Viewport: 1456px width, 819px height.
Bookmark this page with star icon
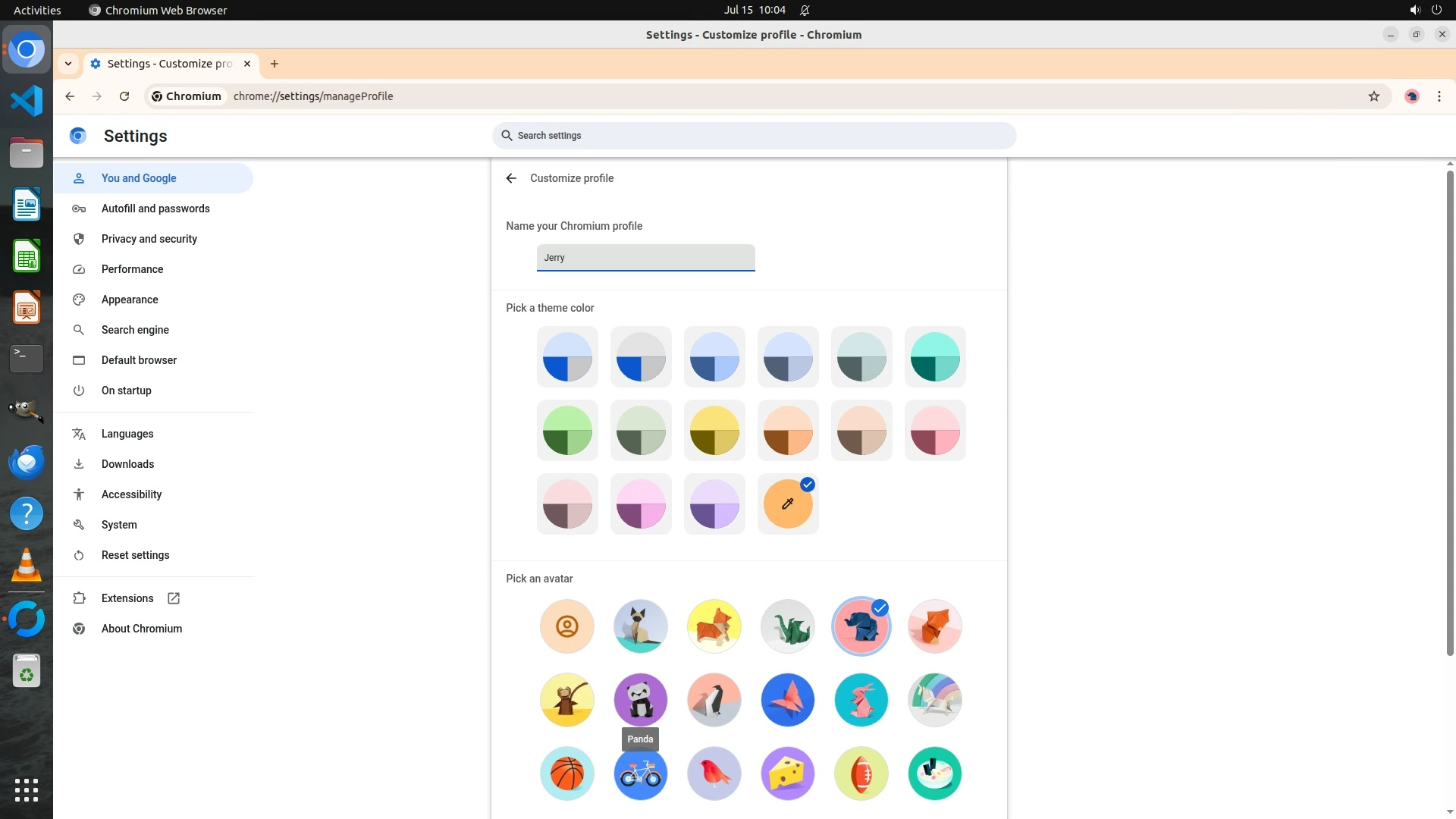pos(1373,96)
